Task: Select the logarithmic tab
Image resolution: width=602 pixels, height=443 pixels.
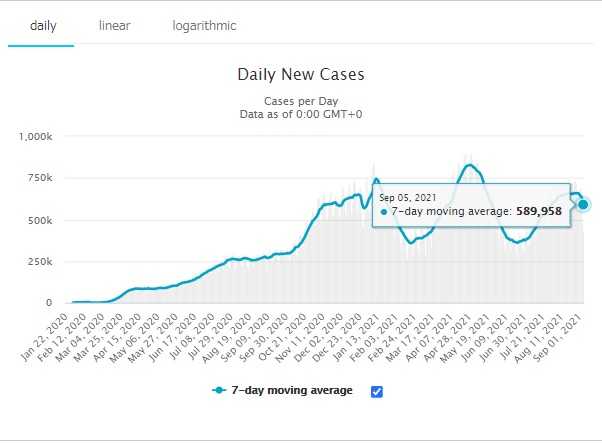Action: coord(204,25)
